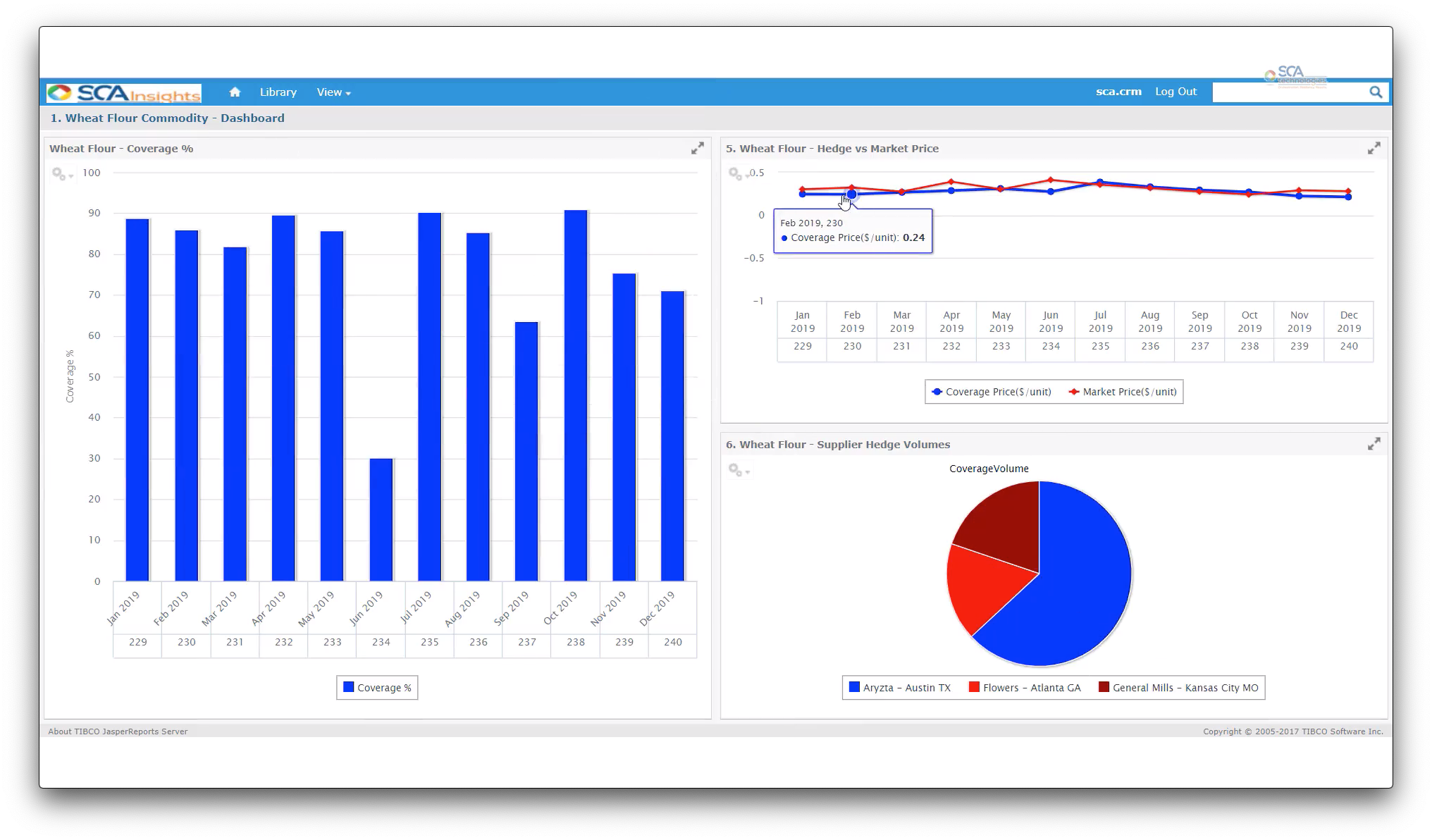Click the 'Oct 2019' label in line chart axis
Screen dimensions: 1432x840
[x=1249, y=321]
